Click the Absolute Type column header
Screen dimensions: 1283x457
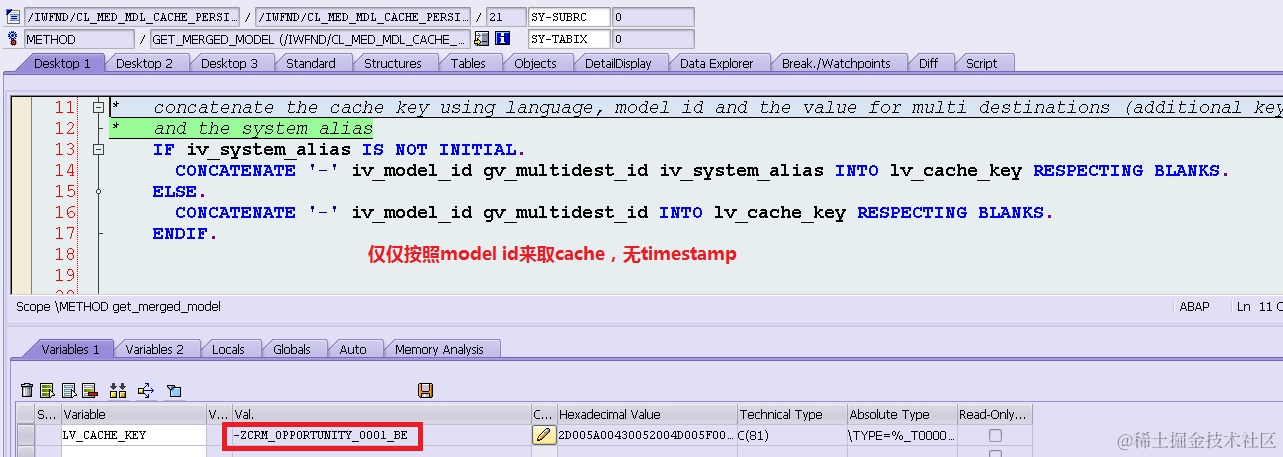point(901,414)
